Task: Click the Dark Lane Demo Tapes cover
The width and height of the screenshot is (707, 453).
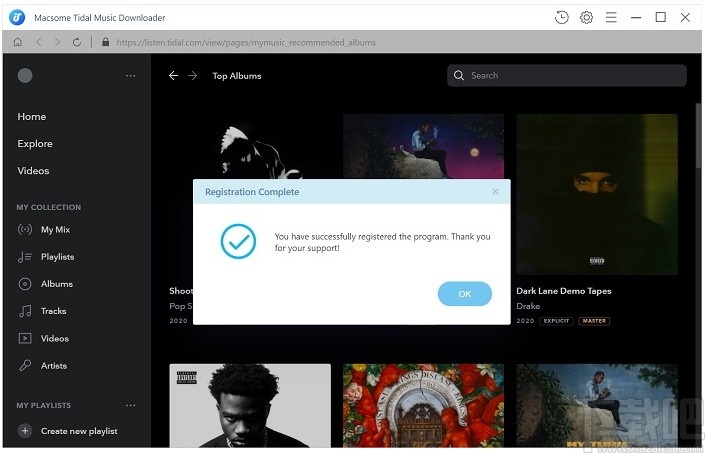Action: [597, 194]
